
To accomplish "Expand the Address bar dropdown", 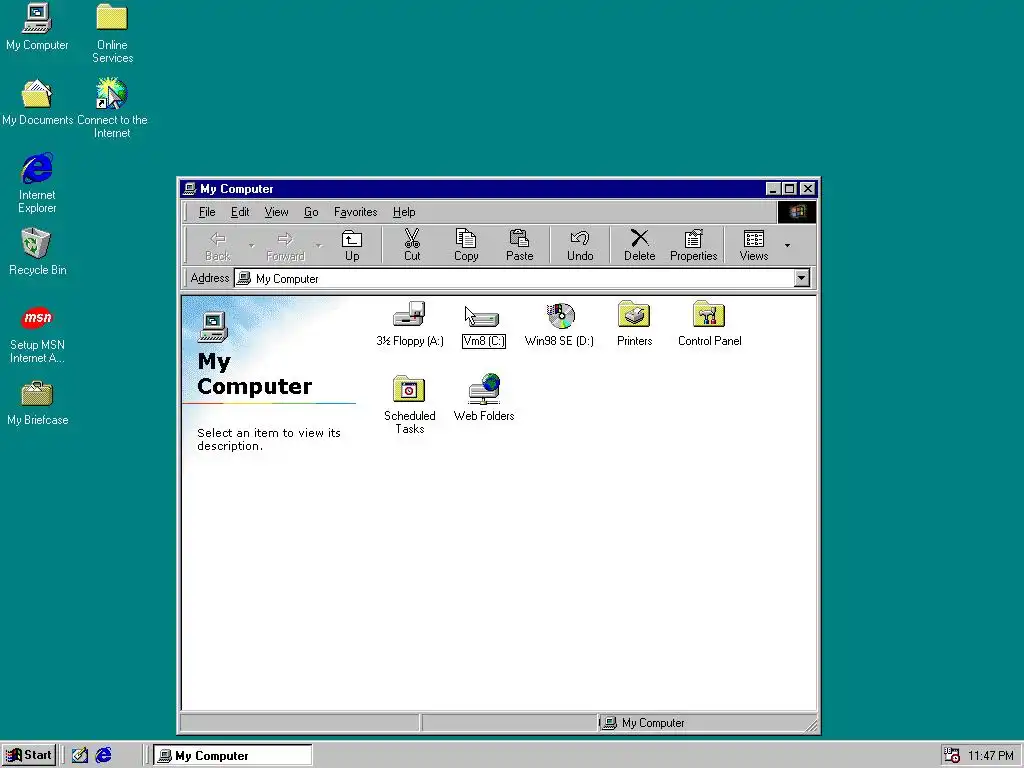I will (802, 278).
